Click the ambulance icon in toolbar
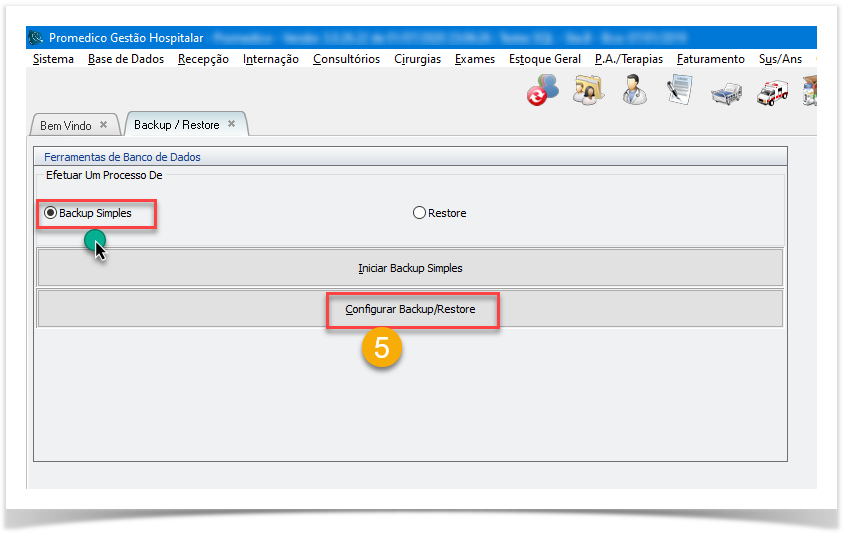The image size is (851, 538). point(771,92)
